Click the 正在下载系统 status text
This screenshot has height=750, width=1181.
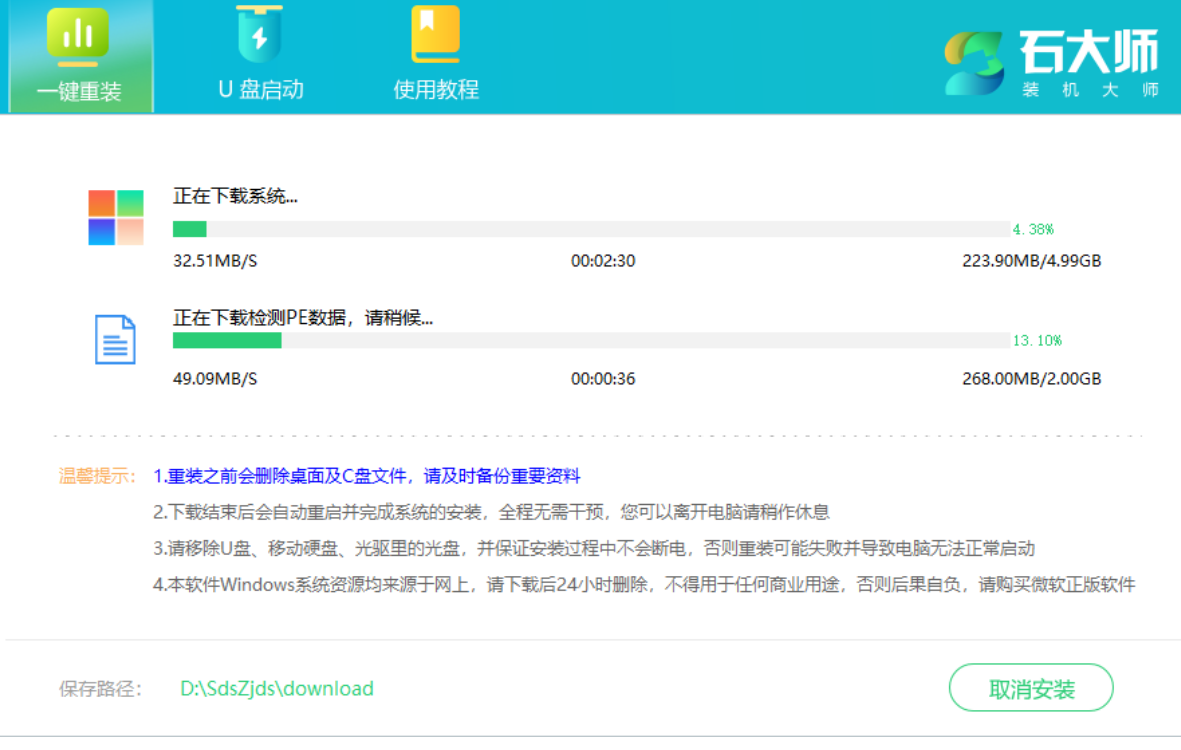tap(235, 196)
